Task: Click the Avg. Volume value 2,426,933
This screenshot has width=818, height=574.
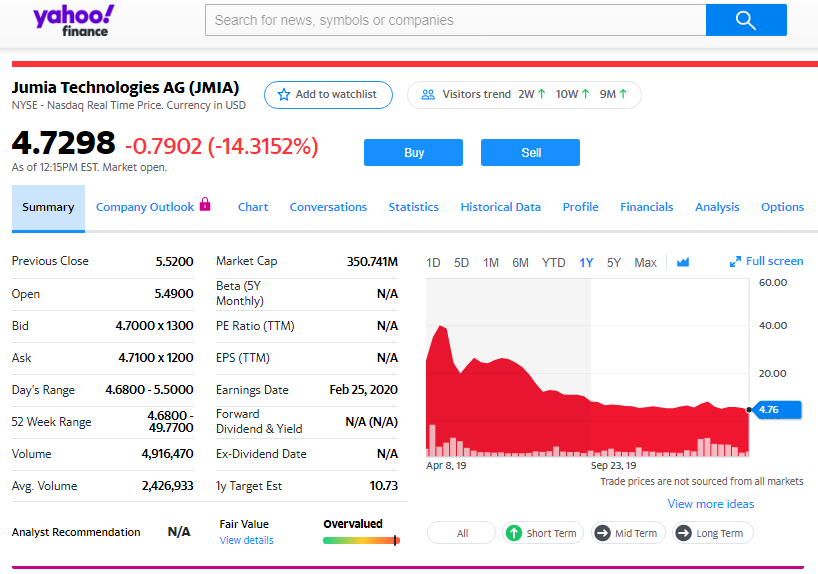Action: click(x=167, y=485)
